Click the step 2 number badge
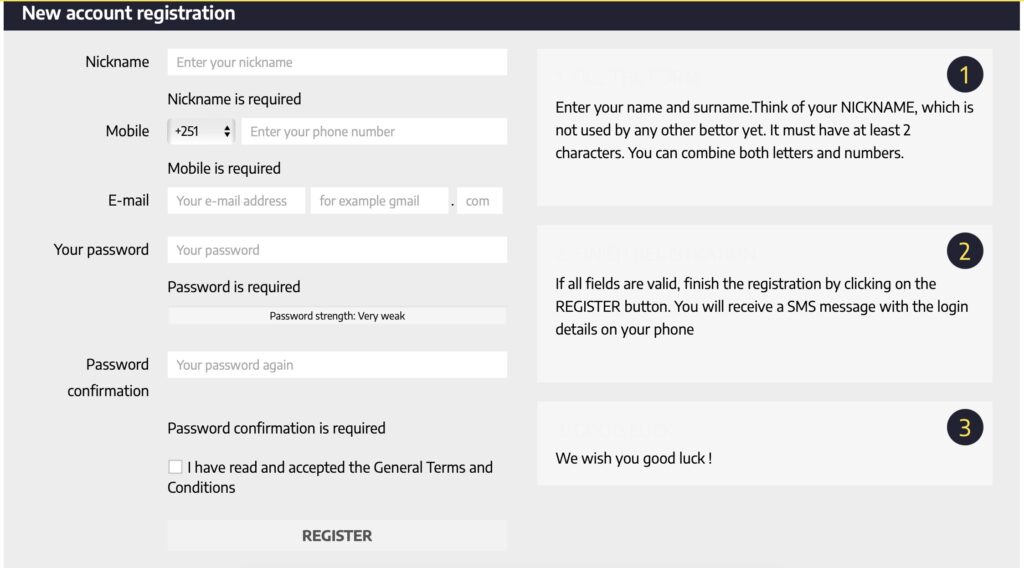Image resolution: width=1024 pixels, height=568 pixels. tap(965, 251)
